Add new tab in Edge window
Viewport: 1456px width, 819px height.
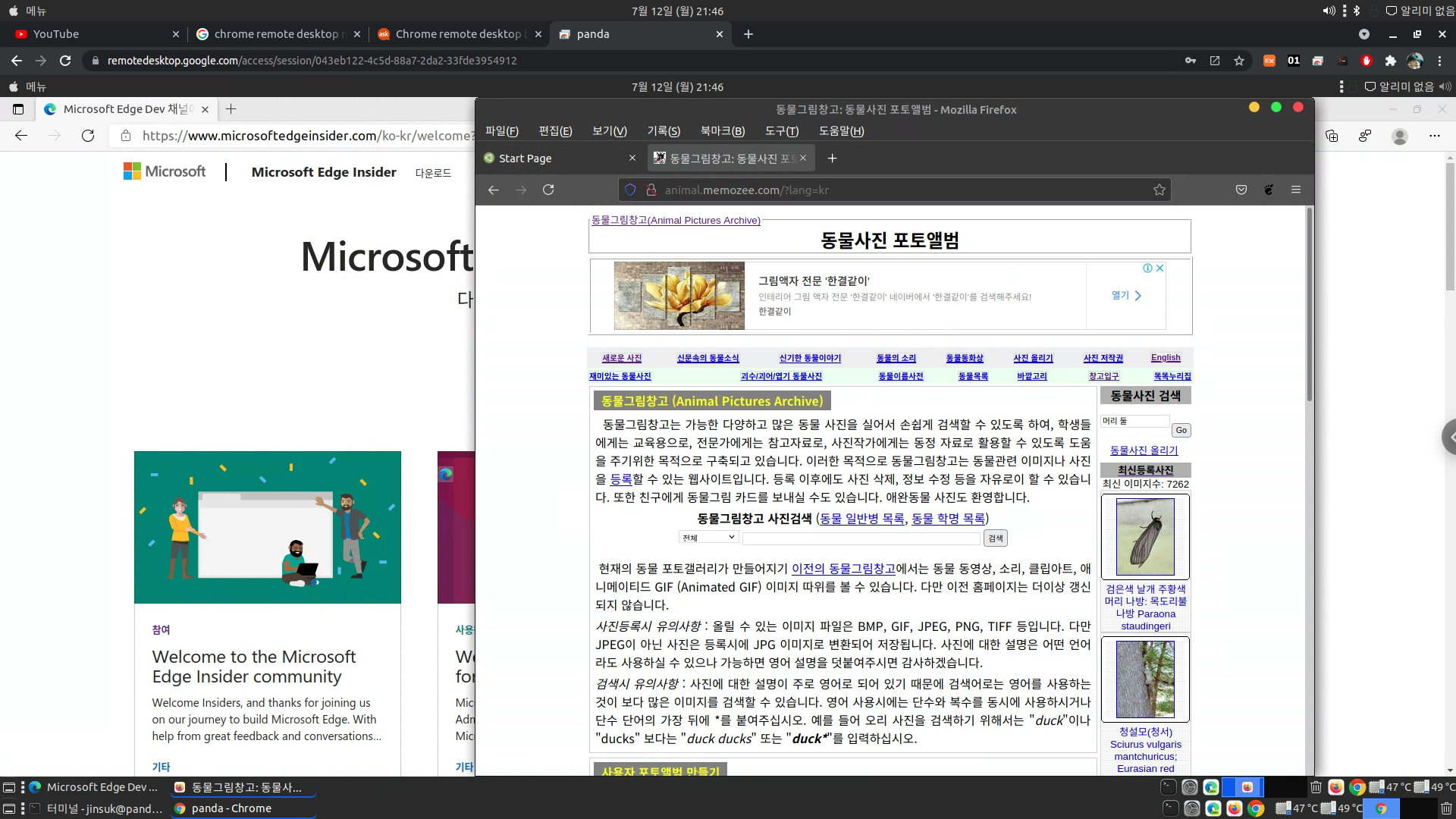coord(231,109)
